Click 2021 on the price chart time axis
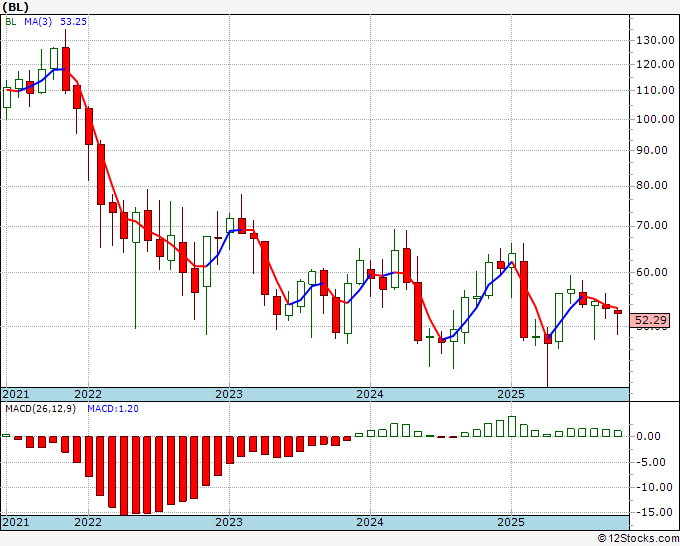This screenshot has height=546, width=680. pyautogui.click(x=16, y=394)
